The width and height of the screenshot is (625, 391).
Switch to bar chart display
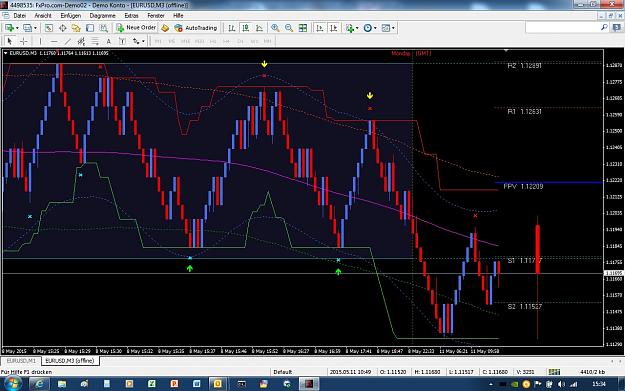pos(232,28)
